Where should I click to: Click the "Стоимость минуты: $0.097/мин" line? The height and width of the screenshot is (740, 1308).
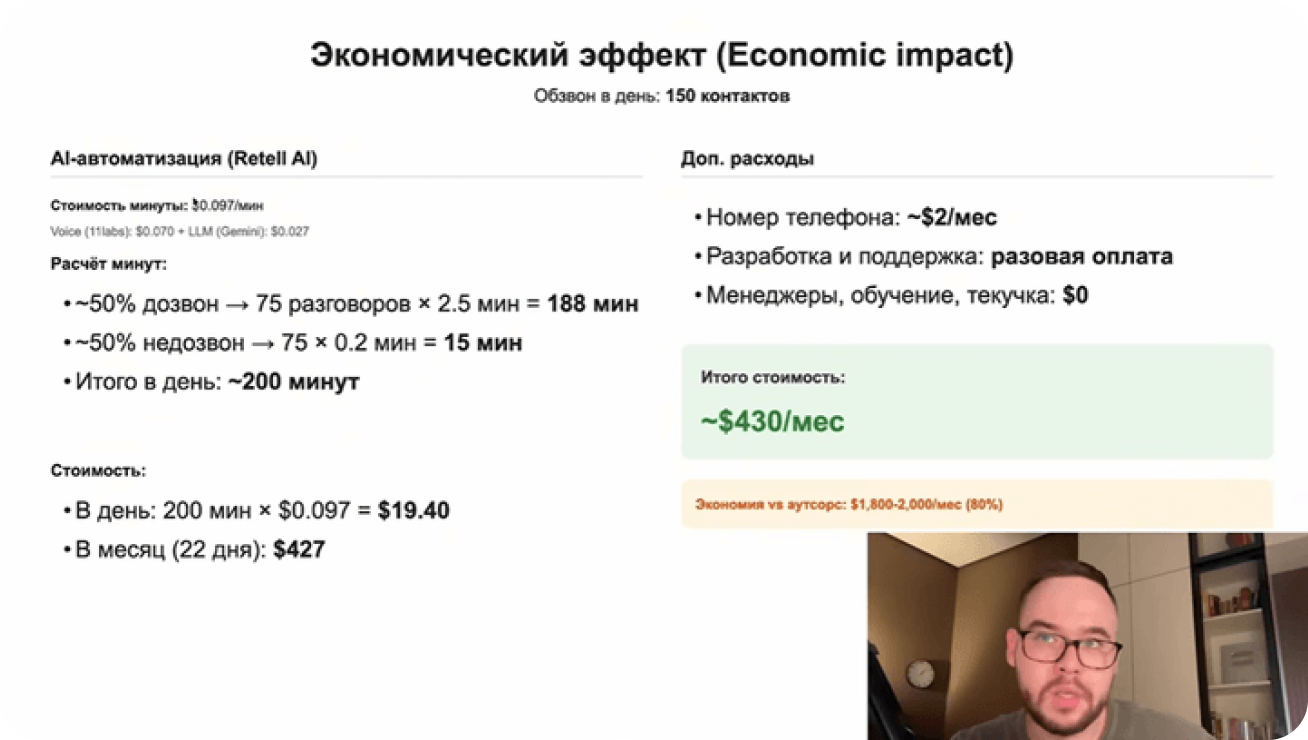coord(157,205)
